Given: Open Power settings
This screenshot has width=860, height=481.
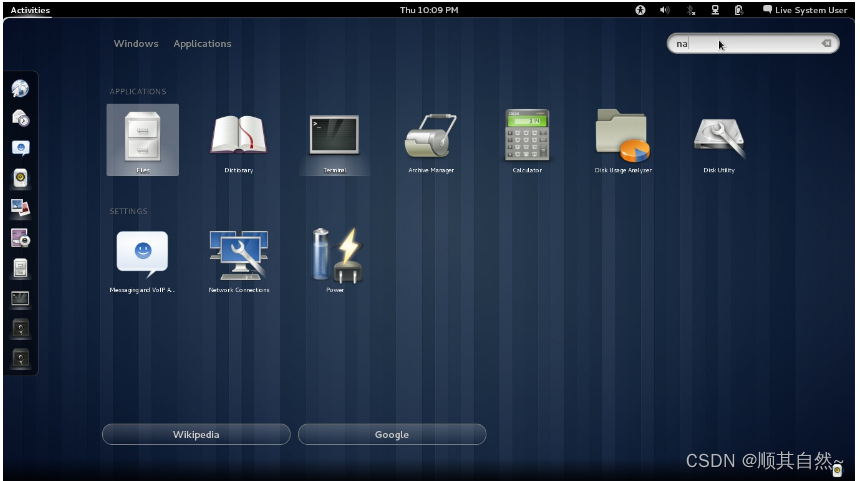Looking at the screenshot, I should tap(334, 256).
